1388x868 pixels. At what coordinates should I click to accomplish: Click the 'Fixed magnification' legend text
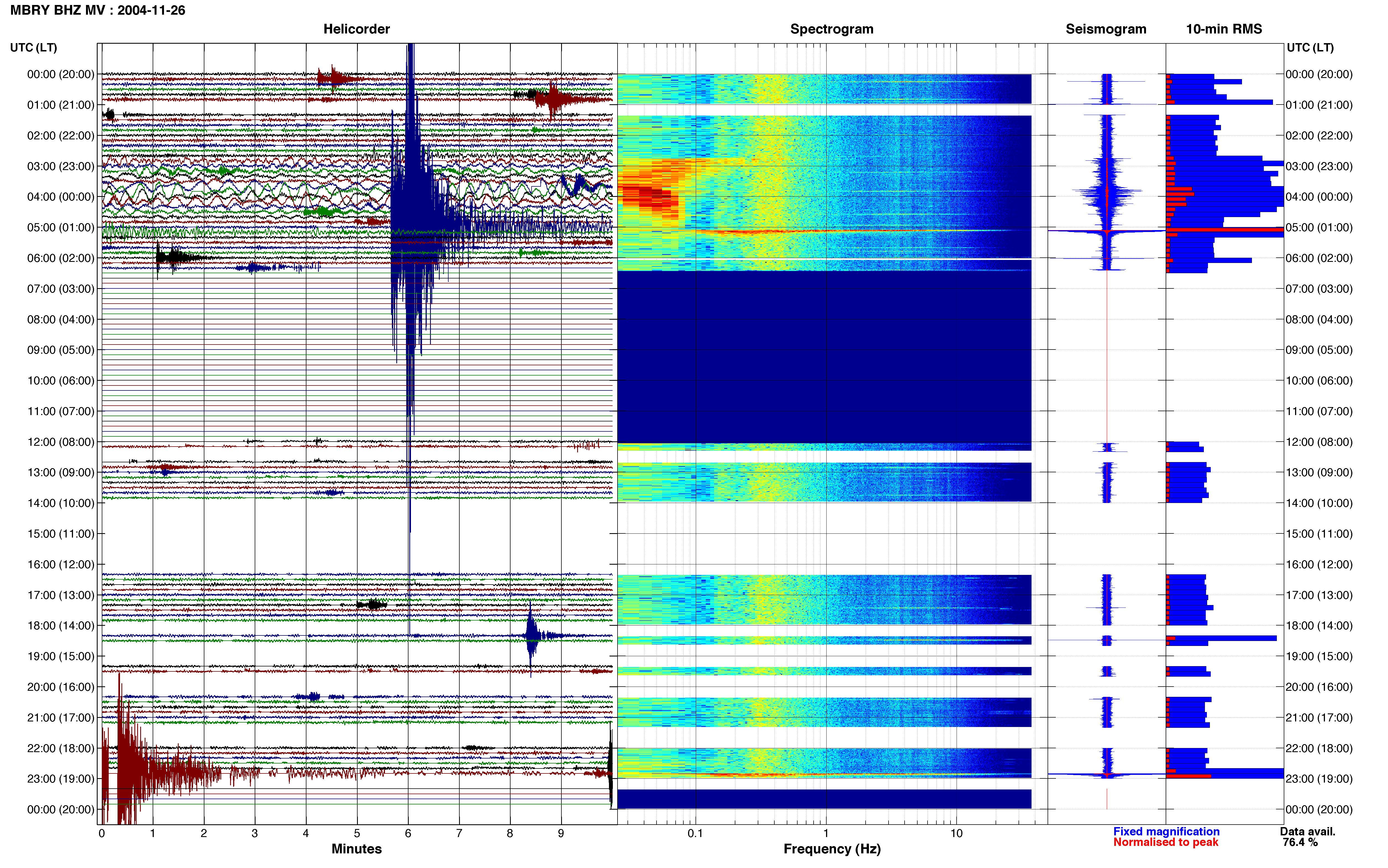pos(1166,832)
